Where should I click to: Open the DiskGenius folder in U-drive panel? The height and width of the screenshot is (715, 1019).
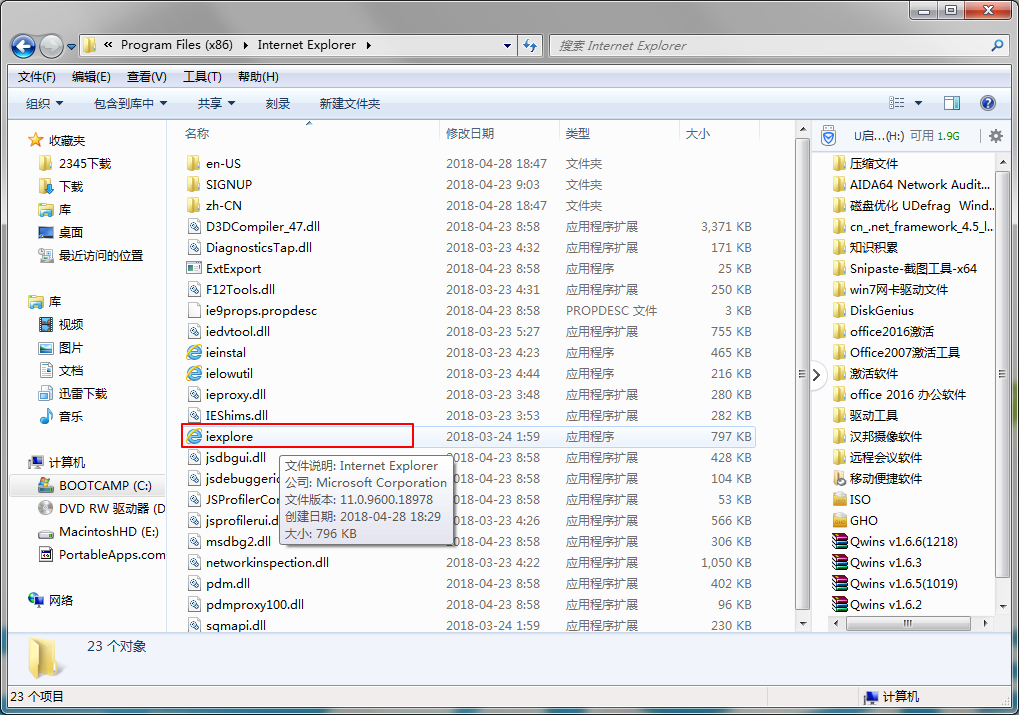[x=881, y=310]
